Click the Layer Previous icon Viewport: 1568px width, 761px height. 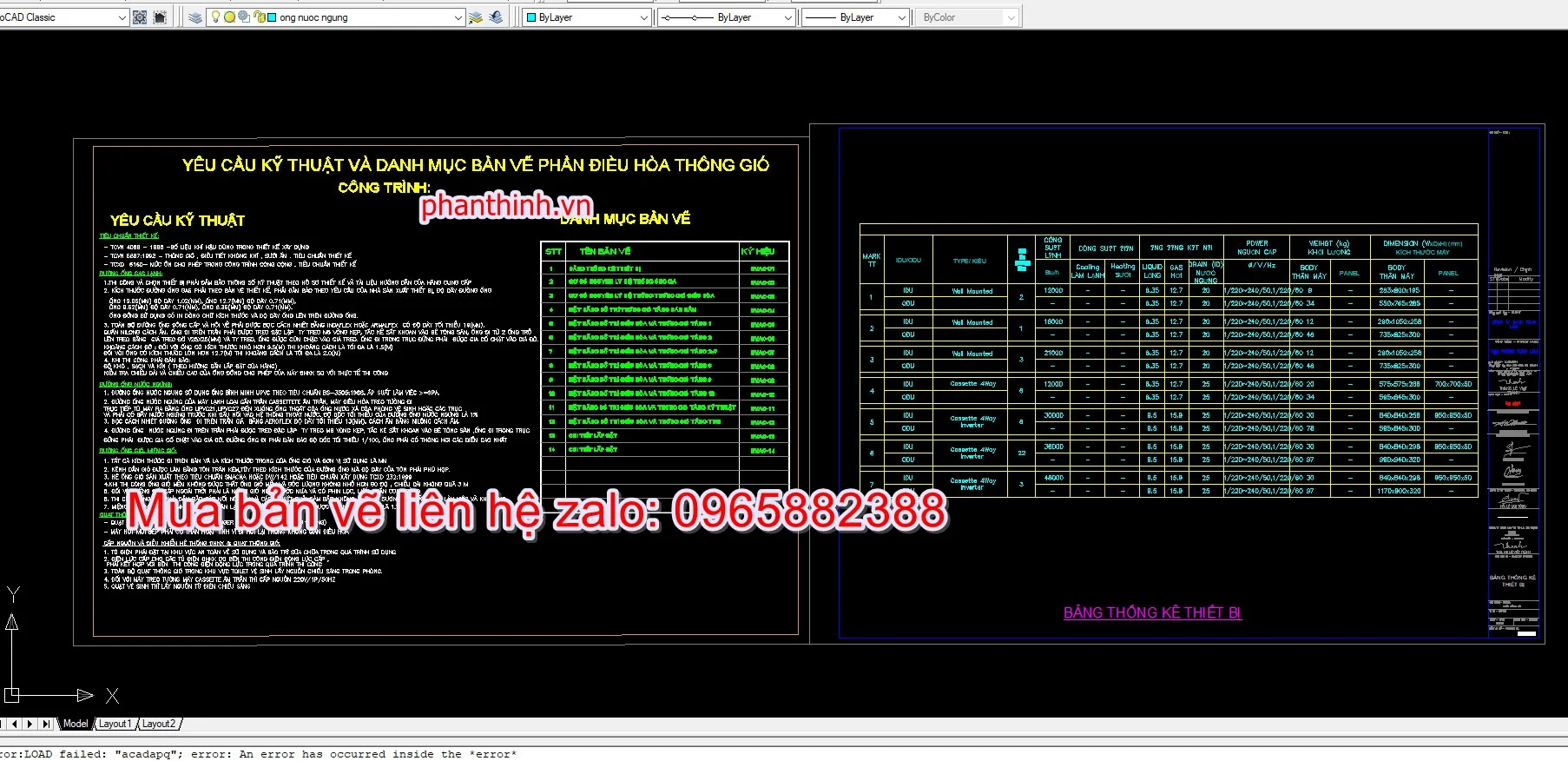point(496,17)
